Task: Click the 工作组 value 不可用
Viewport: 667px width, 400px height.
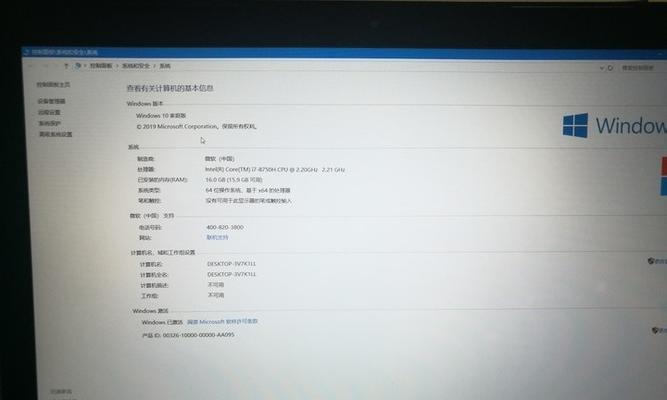Action: 216,295
